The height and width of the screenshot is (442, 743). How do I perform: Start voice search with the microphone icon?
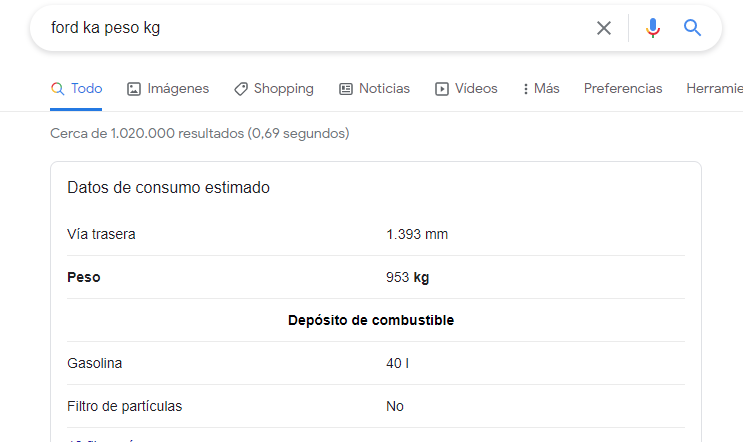pyautogui.click(x=653, y=28)
